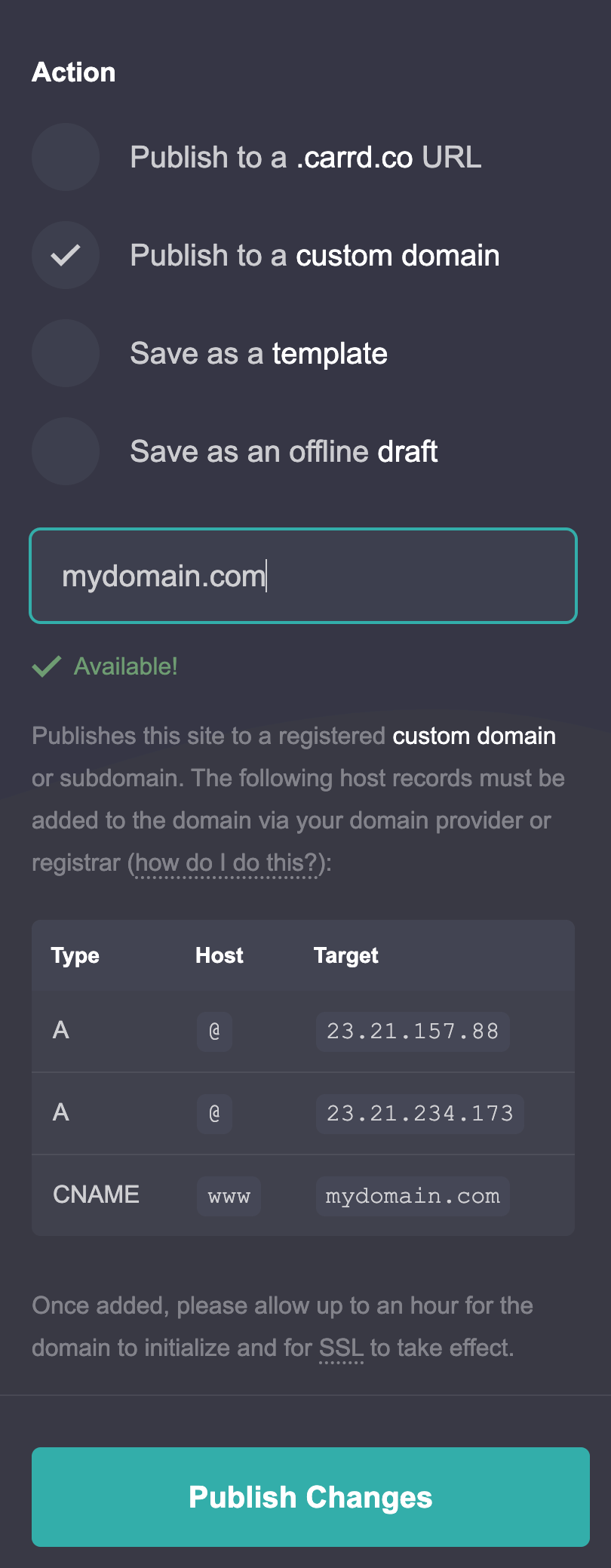
Task: Click the Target column header
Action: point(346,955)
